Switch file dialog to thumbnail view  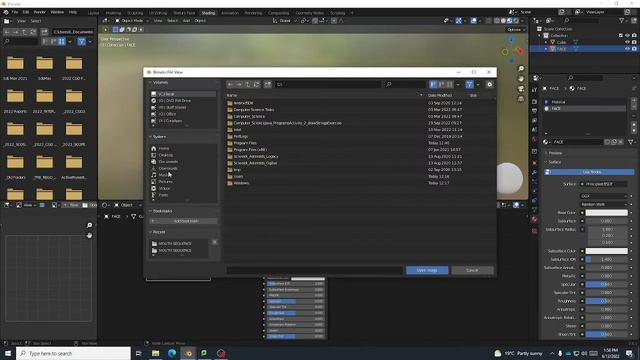(449, 84)
